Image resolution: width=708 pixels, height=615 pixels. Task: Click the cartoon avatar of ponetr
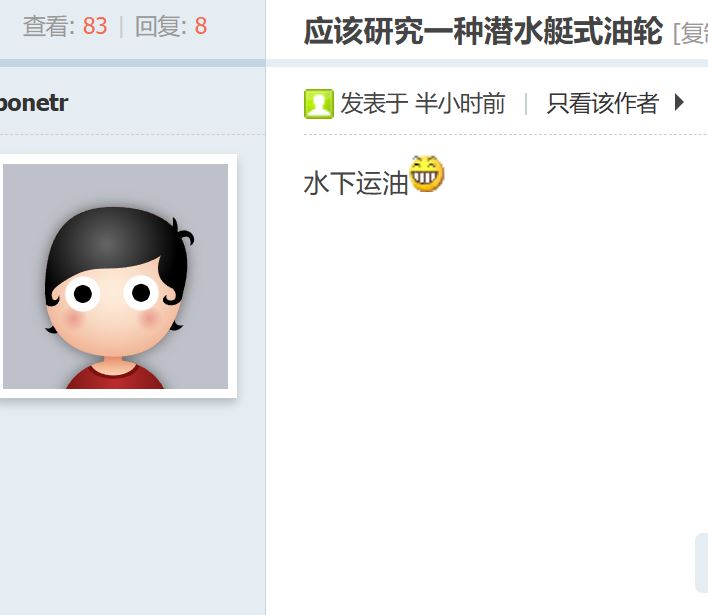116,276
